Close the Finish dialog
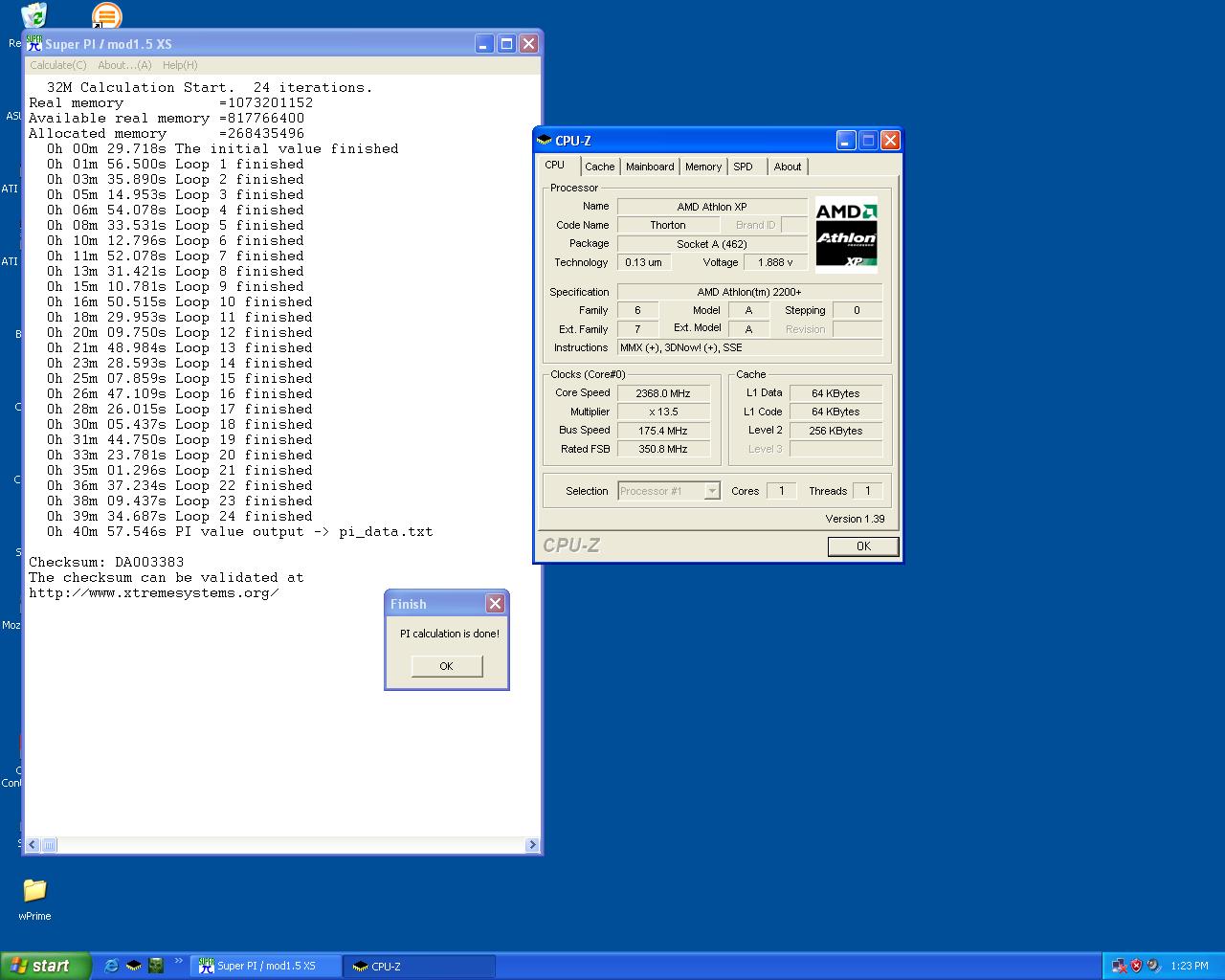Screen dimensions: 1225x980 pos(495,604)
